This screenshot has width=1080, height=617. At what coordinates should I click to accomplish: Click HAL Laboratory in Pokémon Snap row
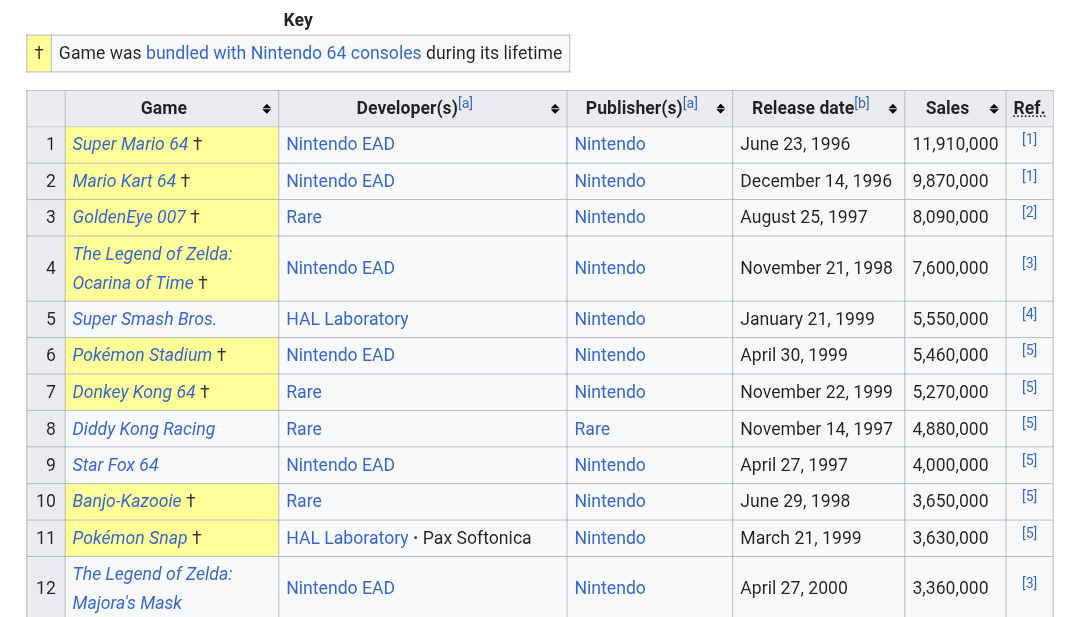pos(347,538)
